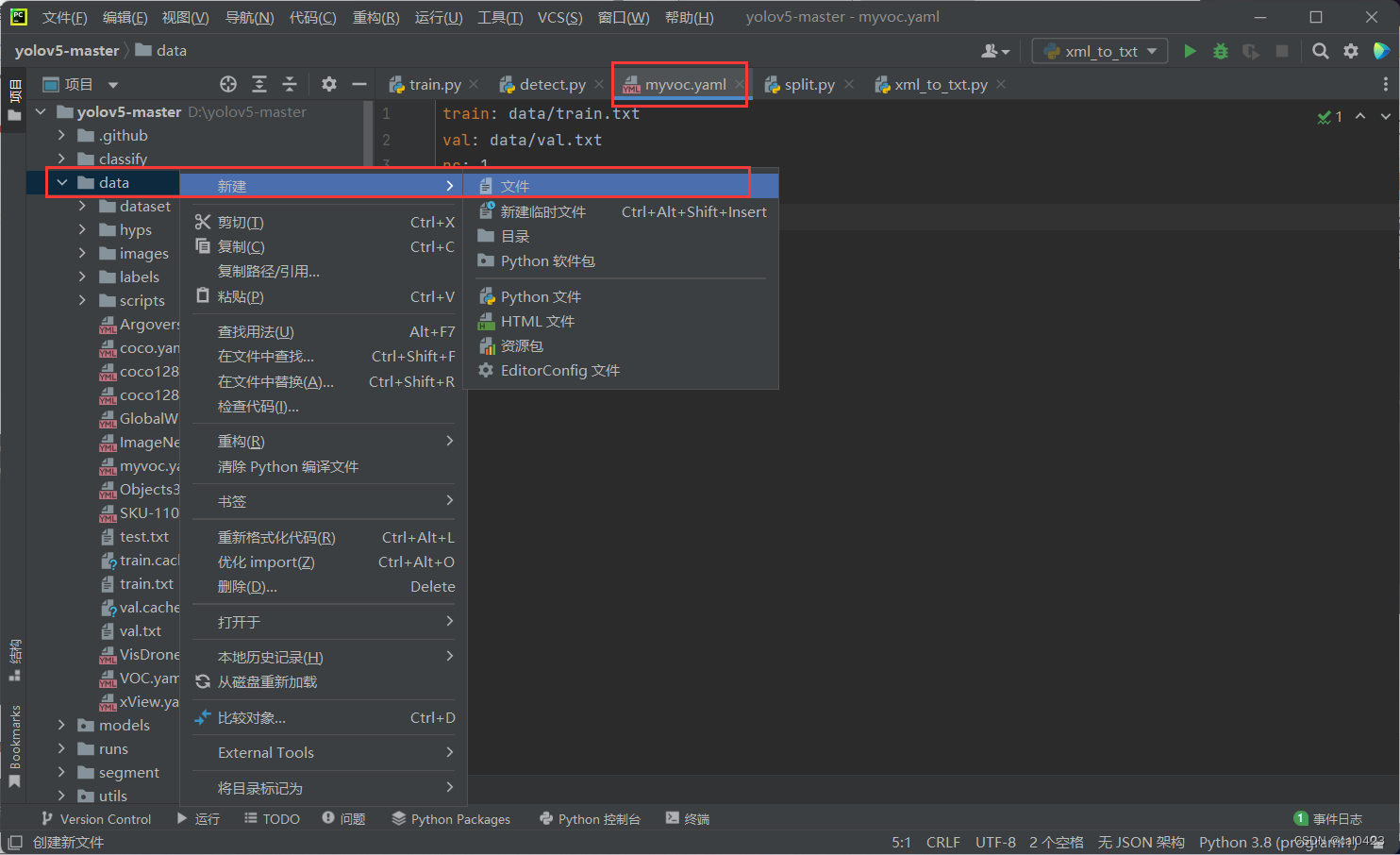Close the train.py tab

474,84
